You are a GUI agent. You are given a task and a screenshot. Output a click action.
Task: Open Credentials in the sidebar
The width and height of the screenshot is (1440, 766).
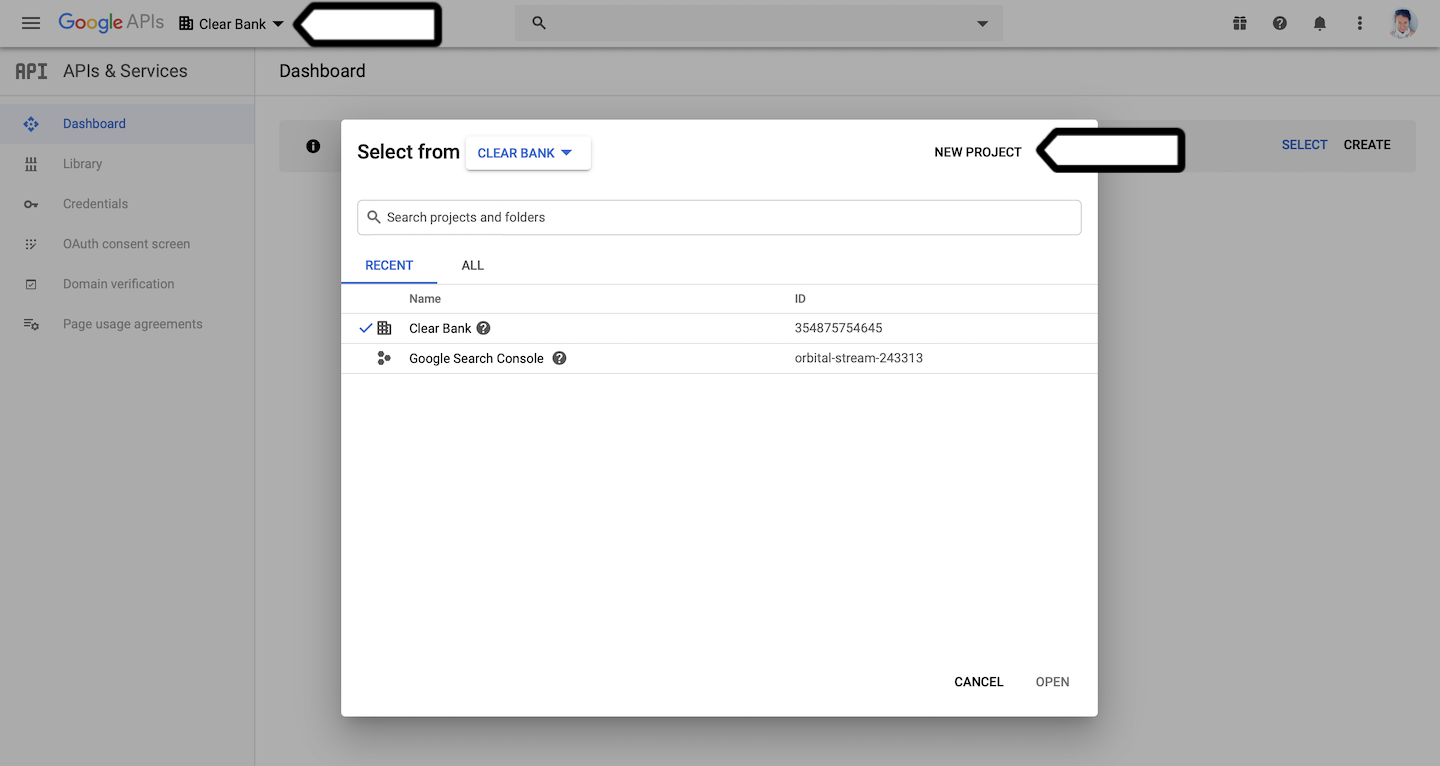click(127, 204)
